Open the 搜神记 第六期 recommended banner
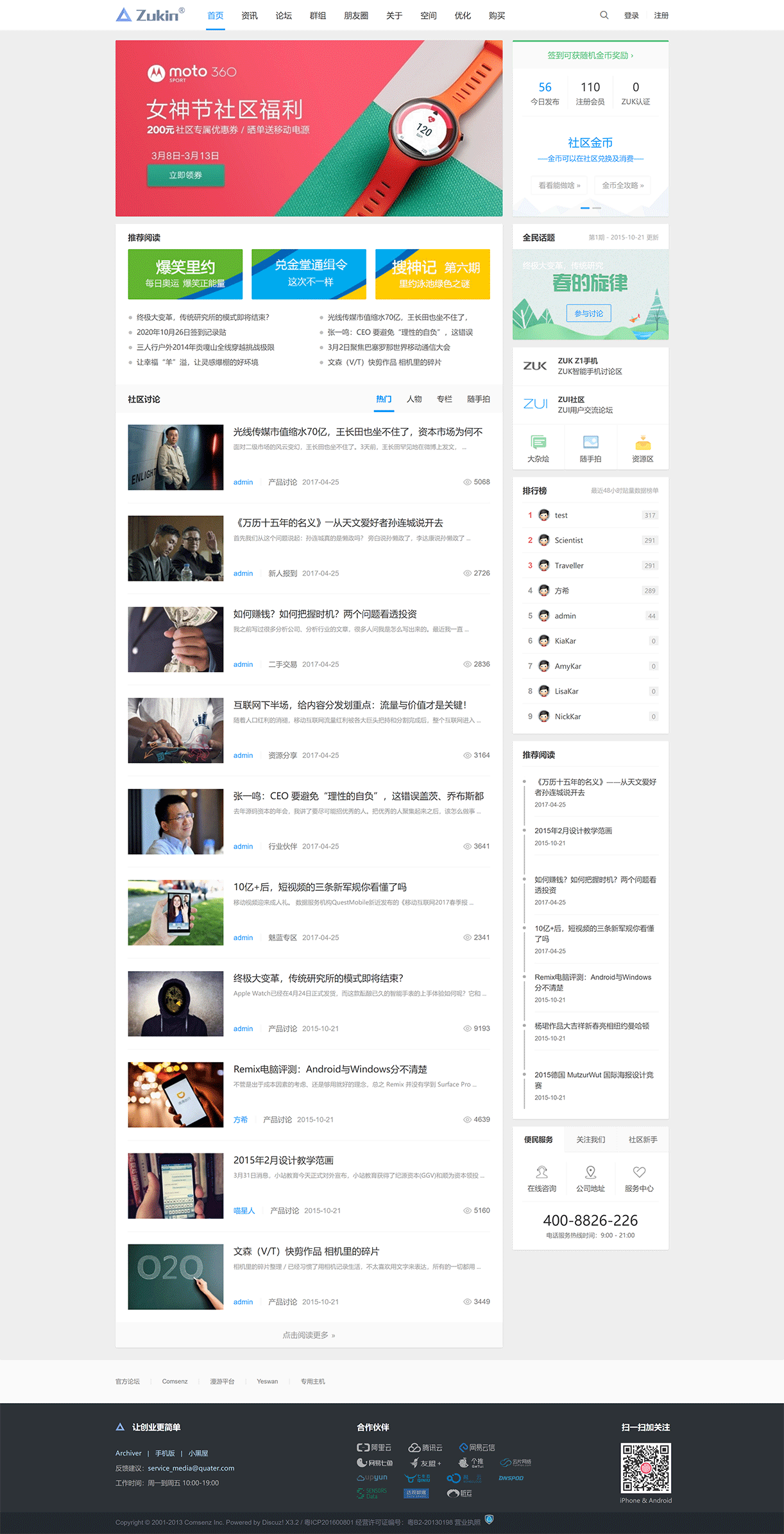The width and height of the screenshot is (784, 1534). tap(432, 274)
